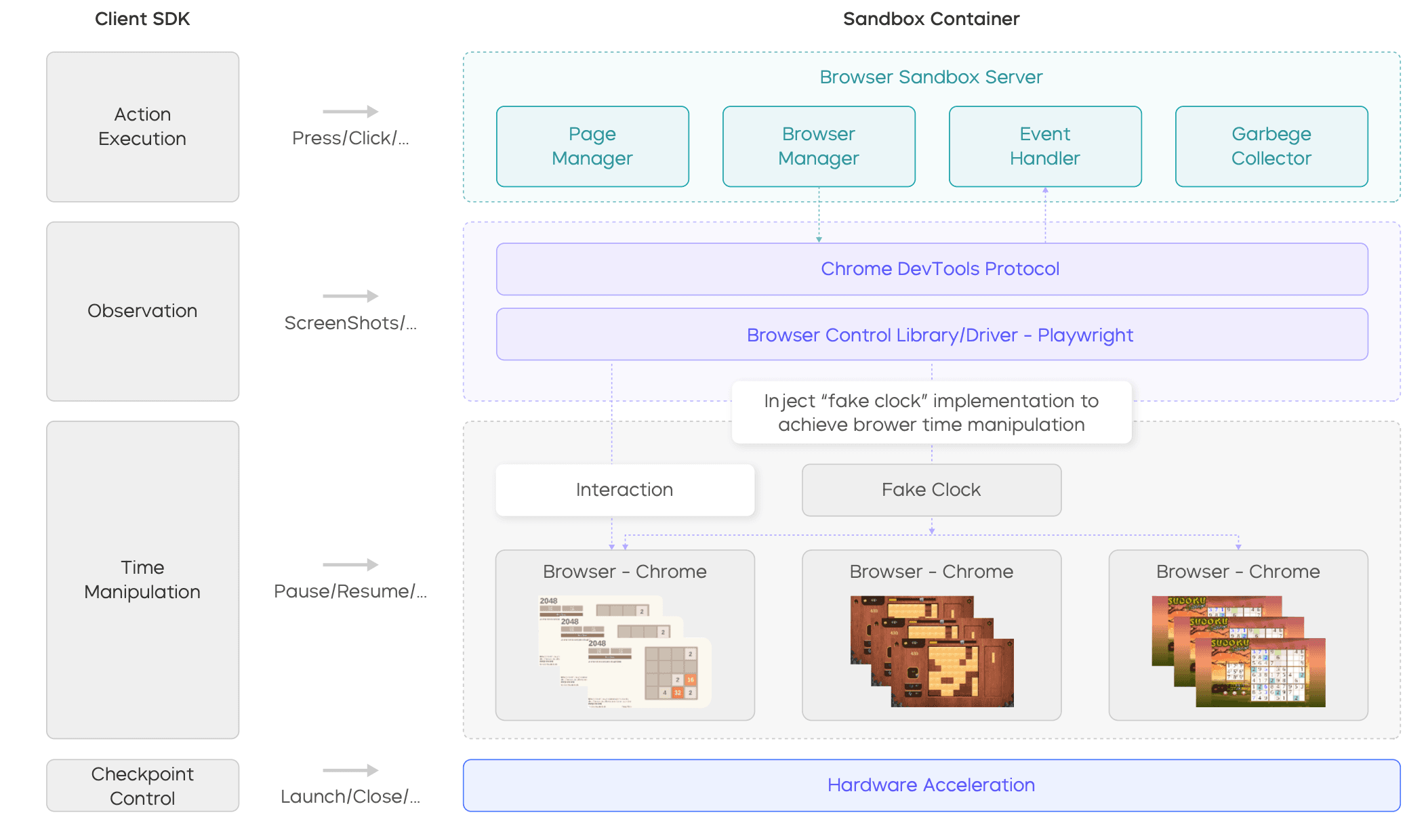Click the Fake Clock box
Viewport: 1426px width, 840px height.
931,490
